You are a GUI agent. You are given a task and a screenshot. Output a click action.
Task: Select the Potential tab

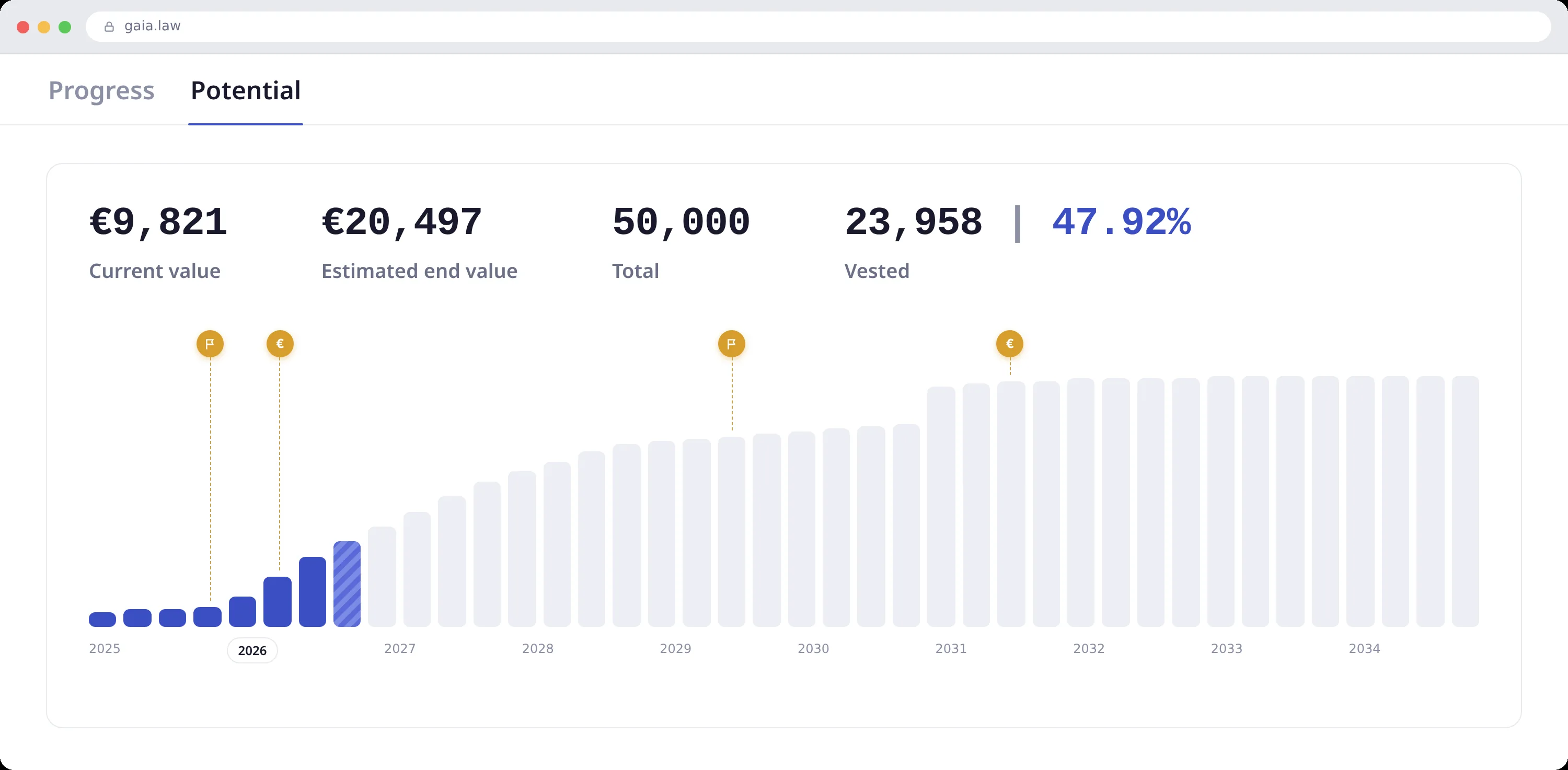click(246, 90)
